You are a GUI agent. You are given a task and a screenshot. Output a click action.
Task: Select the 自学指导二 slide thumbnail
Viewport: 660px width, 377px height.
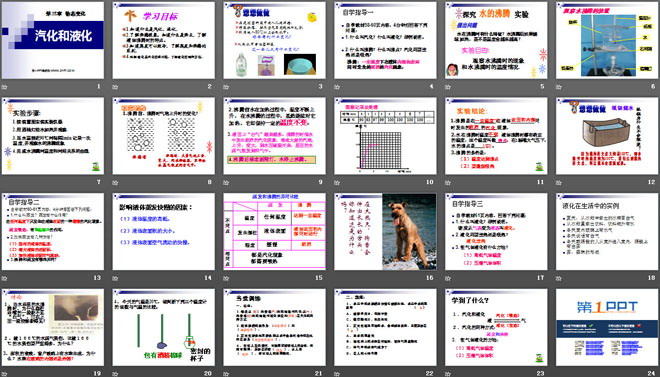pyautogui.click(x=53, y=231)
